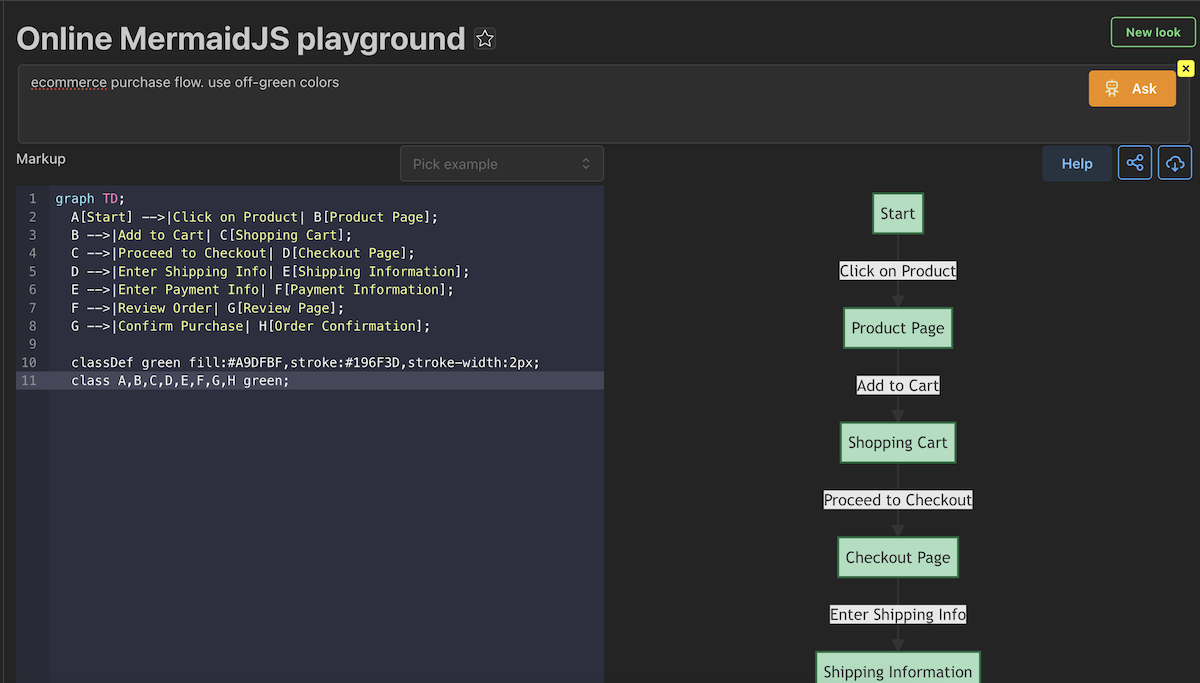This screenshot has width=1200, height=683.
Task: Click the 'Proceed to Checkout' edge label
Action: click(897, 500)
